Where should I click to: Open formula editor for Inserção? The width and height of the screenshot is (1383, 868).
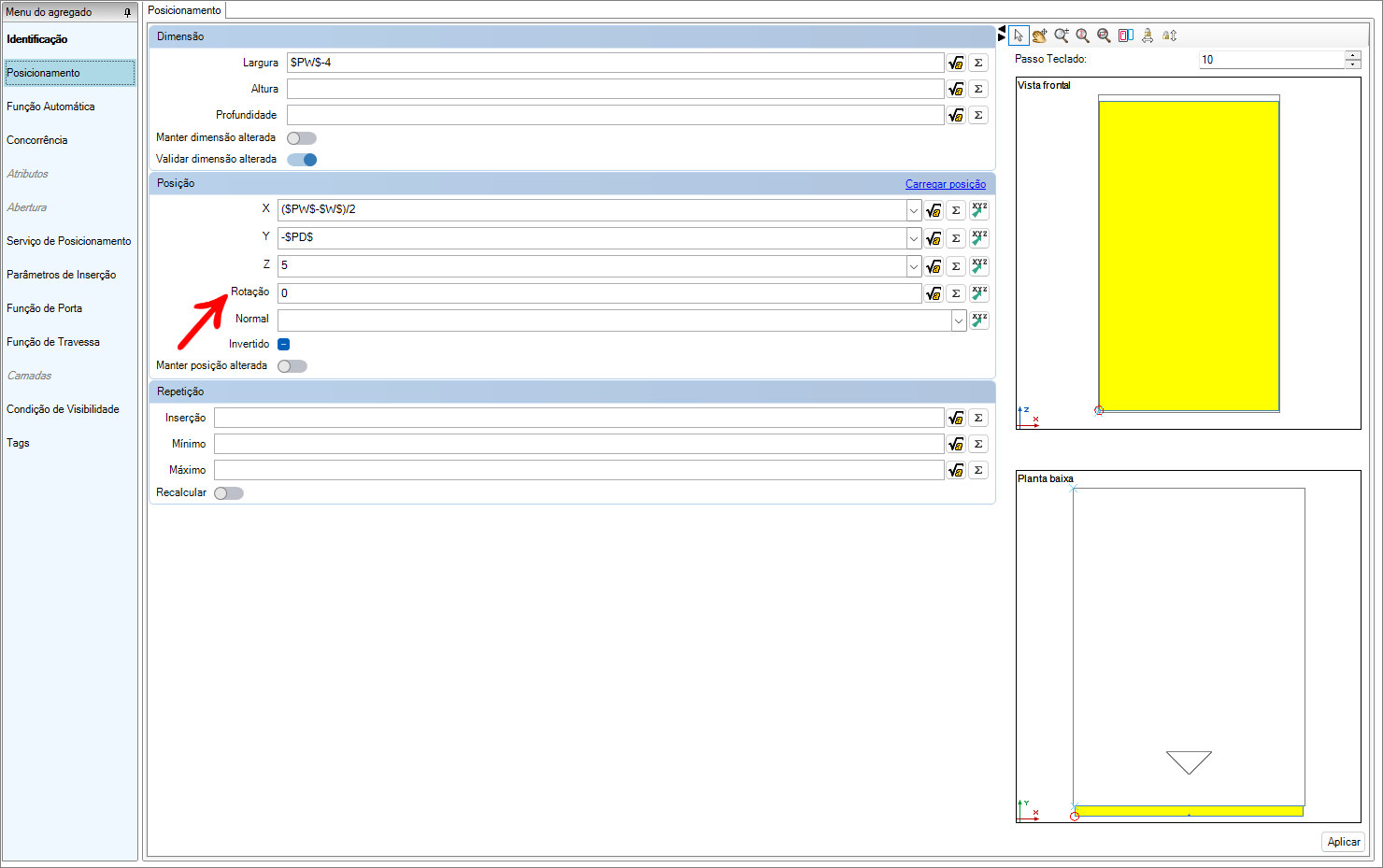956,418
